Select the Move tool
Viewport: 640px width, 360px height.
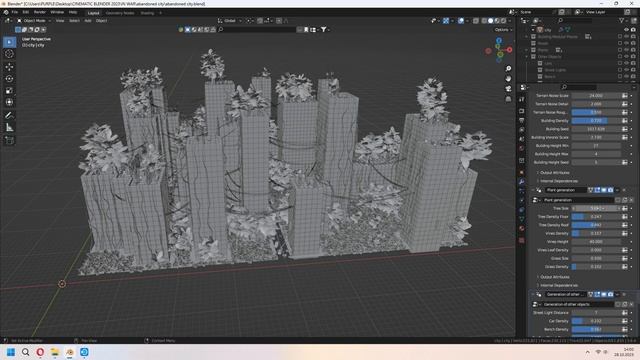pos(9,67)
